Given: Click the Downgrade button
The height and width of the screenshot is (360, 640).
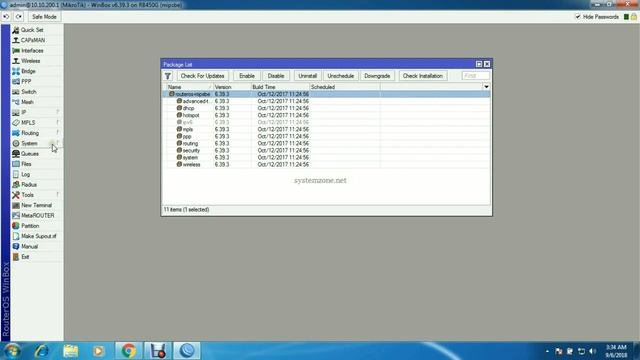Looking at the screenshot, I should (377, 76).
